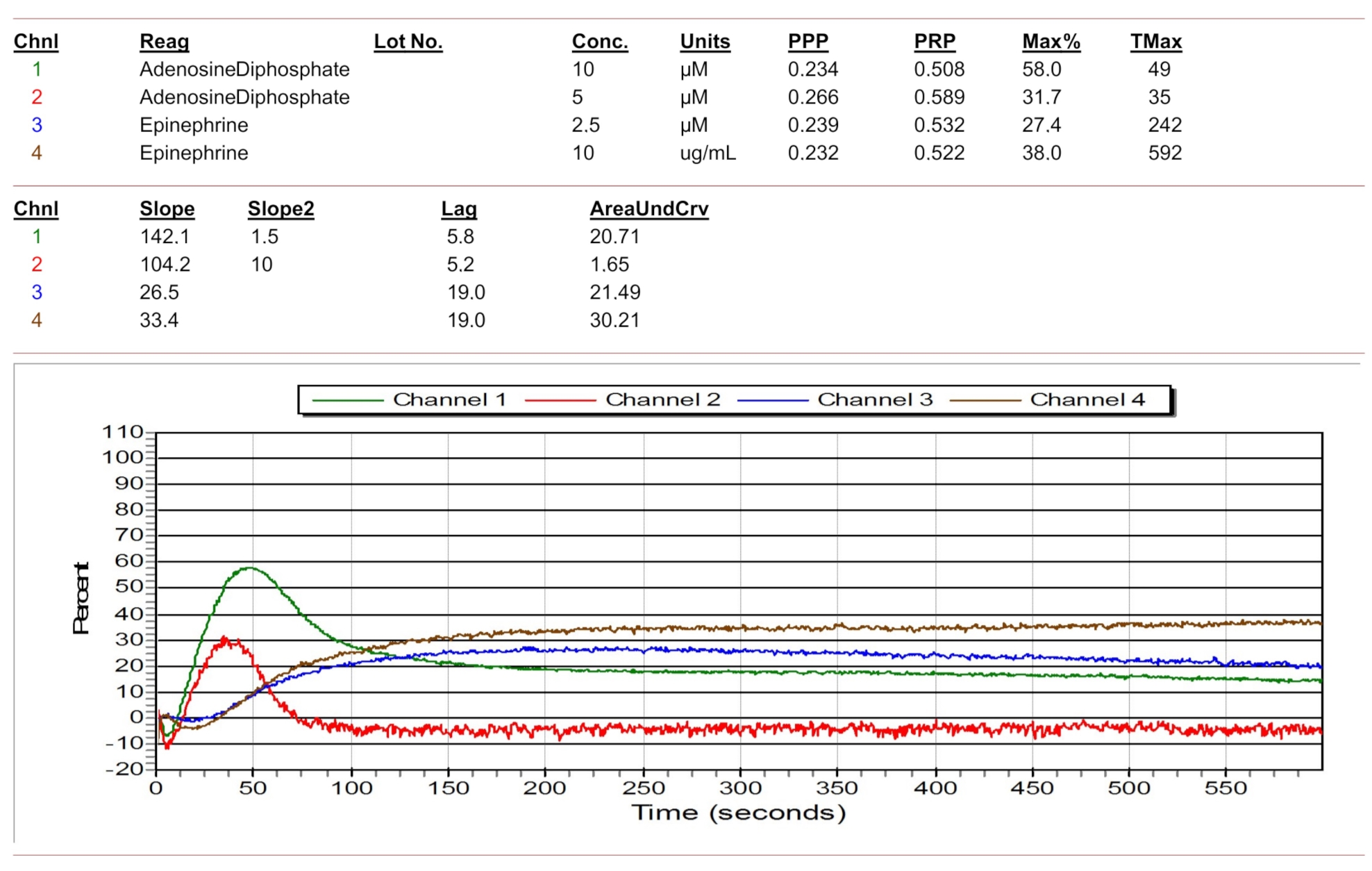Viewport: 1372px width, 871px height.
Task: Click Max% value 27.4
Action: pos(1041,125)
